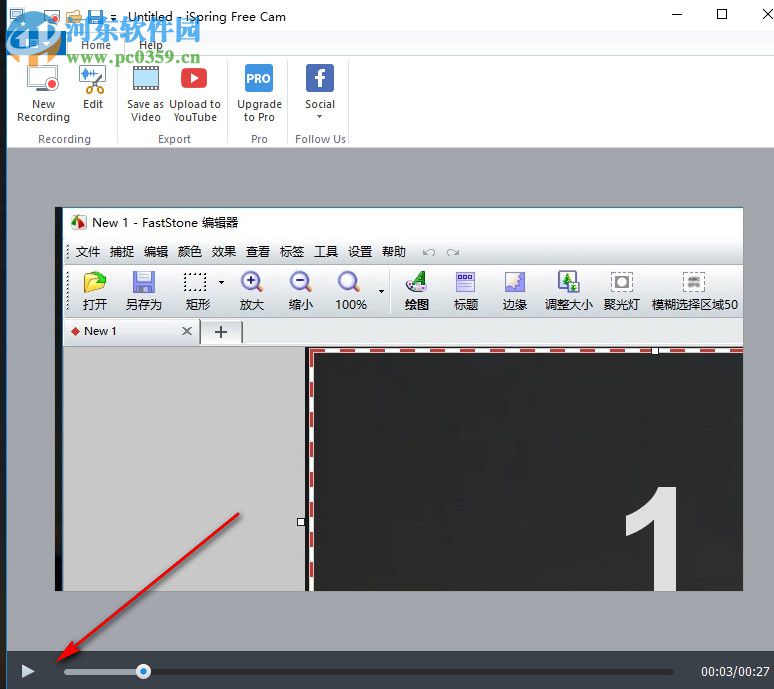Switch to the Home ribbon tab
774x689 pixels.
coord(96,45)
